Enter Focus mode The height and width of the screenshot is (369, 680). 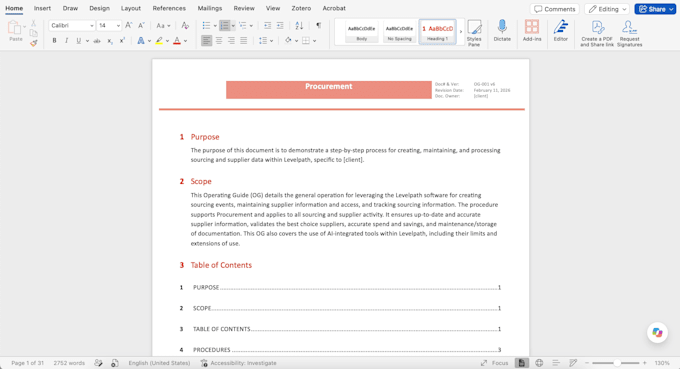494,363
